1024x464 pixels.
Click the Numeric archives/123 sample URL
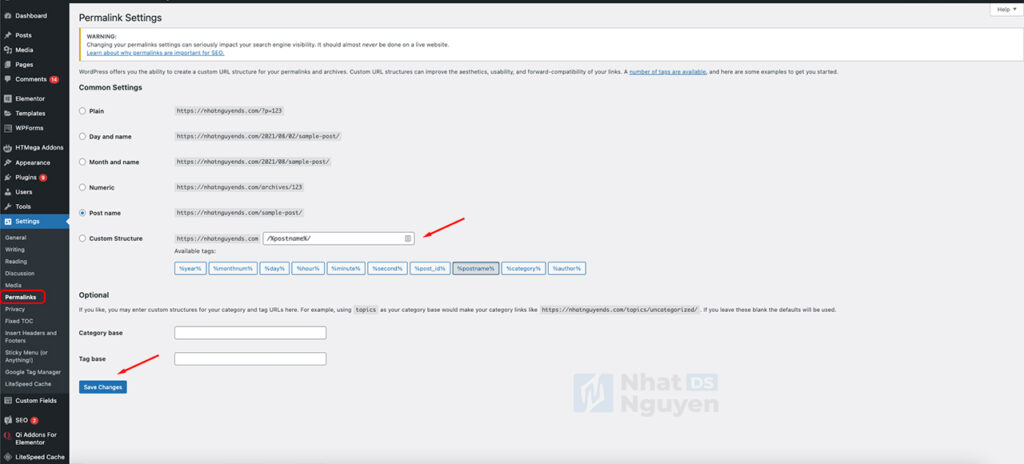point(240,188)
